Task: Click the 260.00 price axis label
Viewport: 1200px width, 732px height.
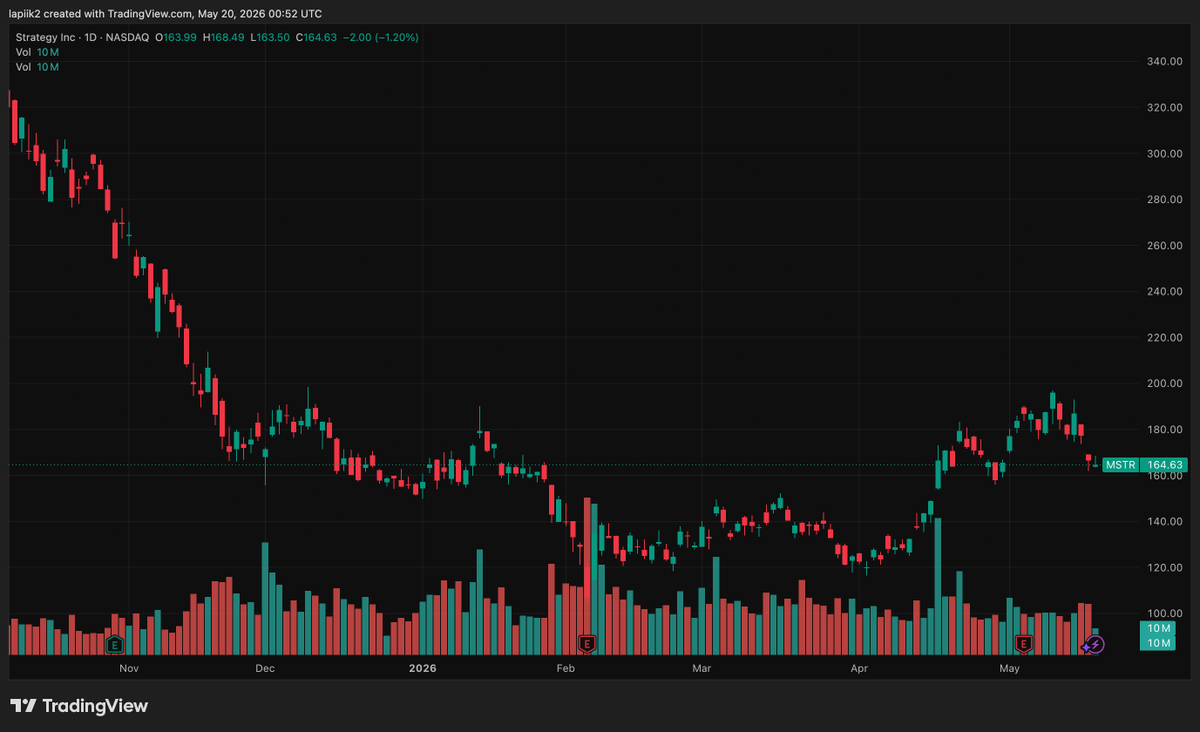Action: (x=1164, y=246)
